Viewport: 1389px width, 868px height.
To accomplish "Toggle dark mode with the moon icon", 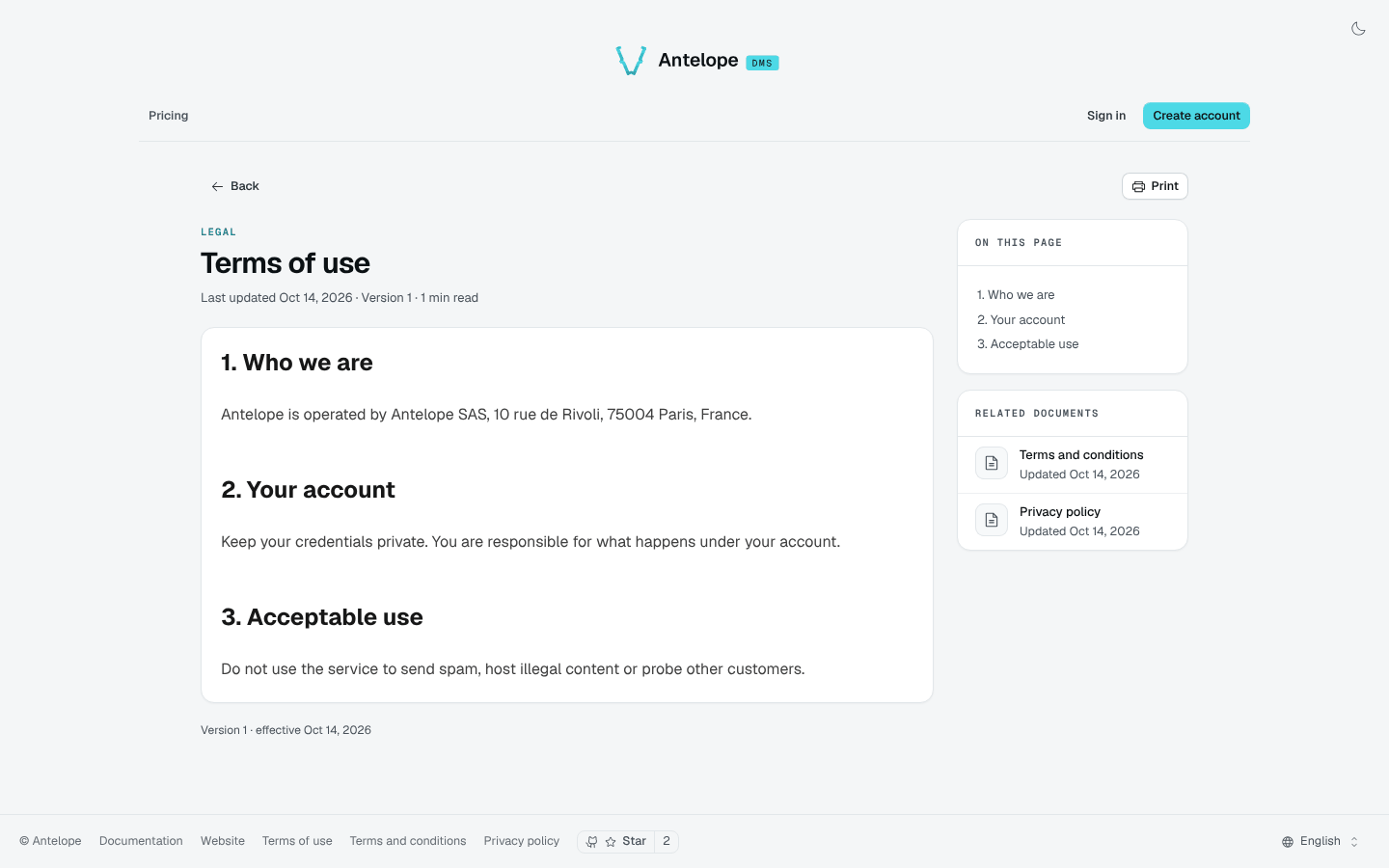I will (1358, 29).
